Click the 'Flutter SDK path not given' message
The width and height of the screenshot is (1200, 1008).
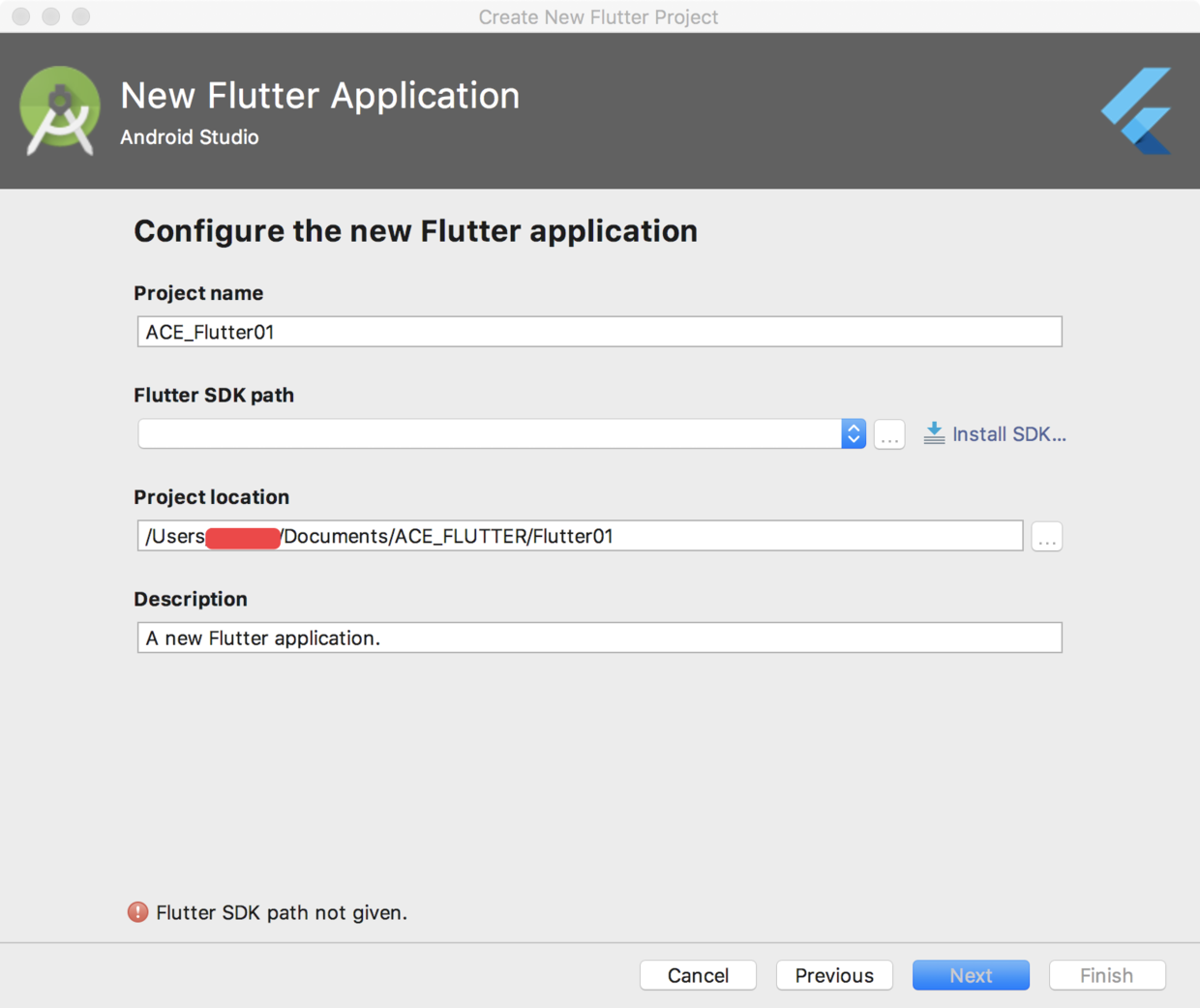pyautogui.click(x=282, y=912)
